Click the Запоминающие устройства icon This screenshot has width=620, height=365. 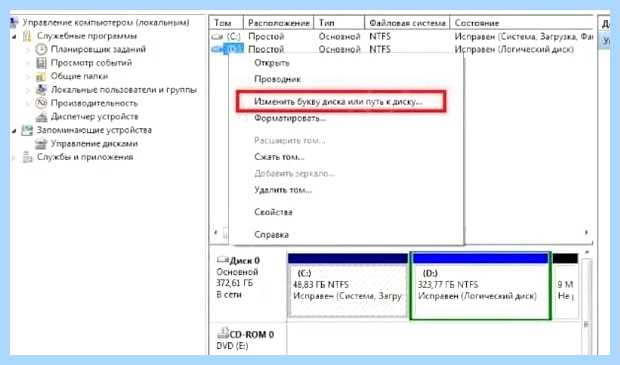tap(27, 130)
